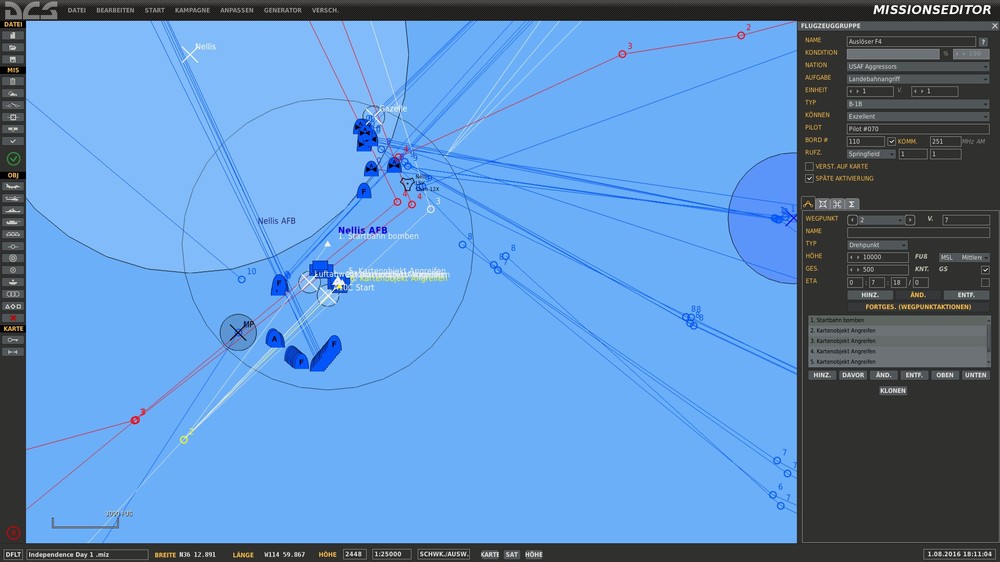1000x562 pixels.
Task: Select the distance ruler tool
Action: 13,352
